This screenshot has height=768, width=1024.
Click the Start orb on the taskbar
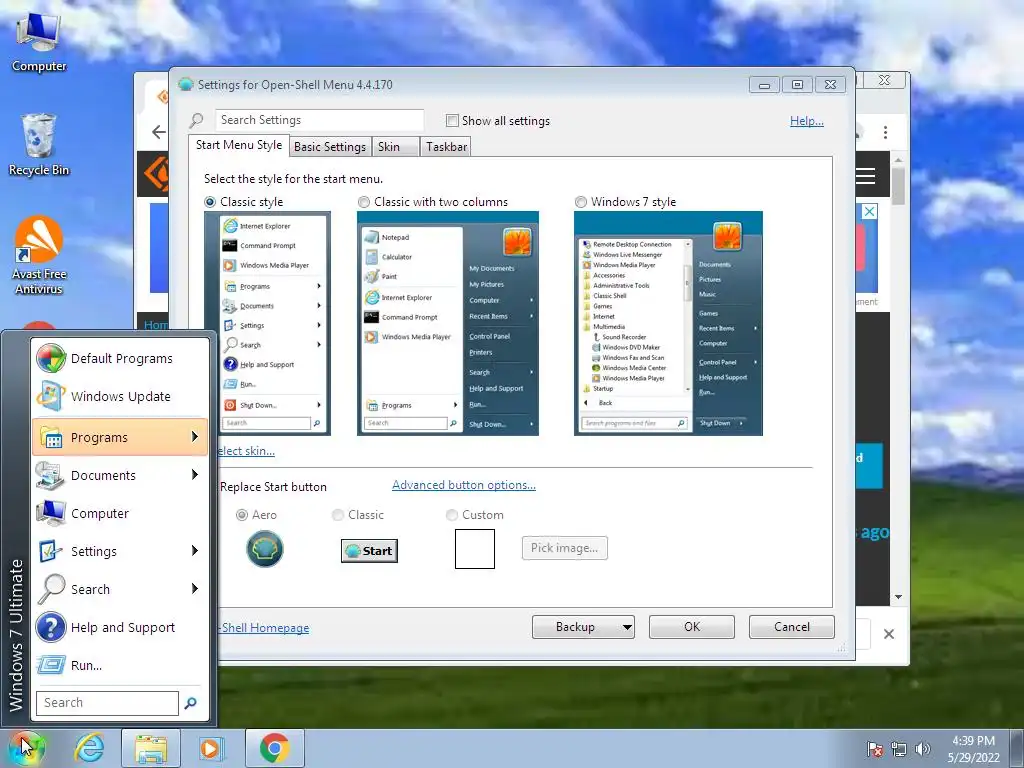26,748
